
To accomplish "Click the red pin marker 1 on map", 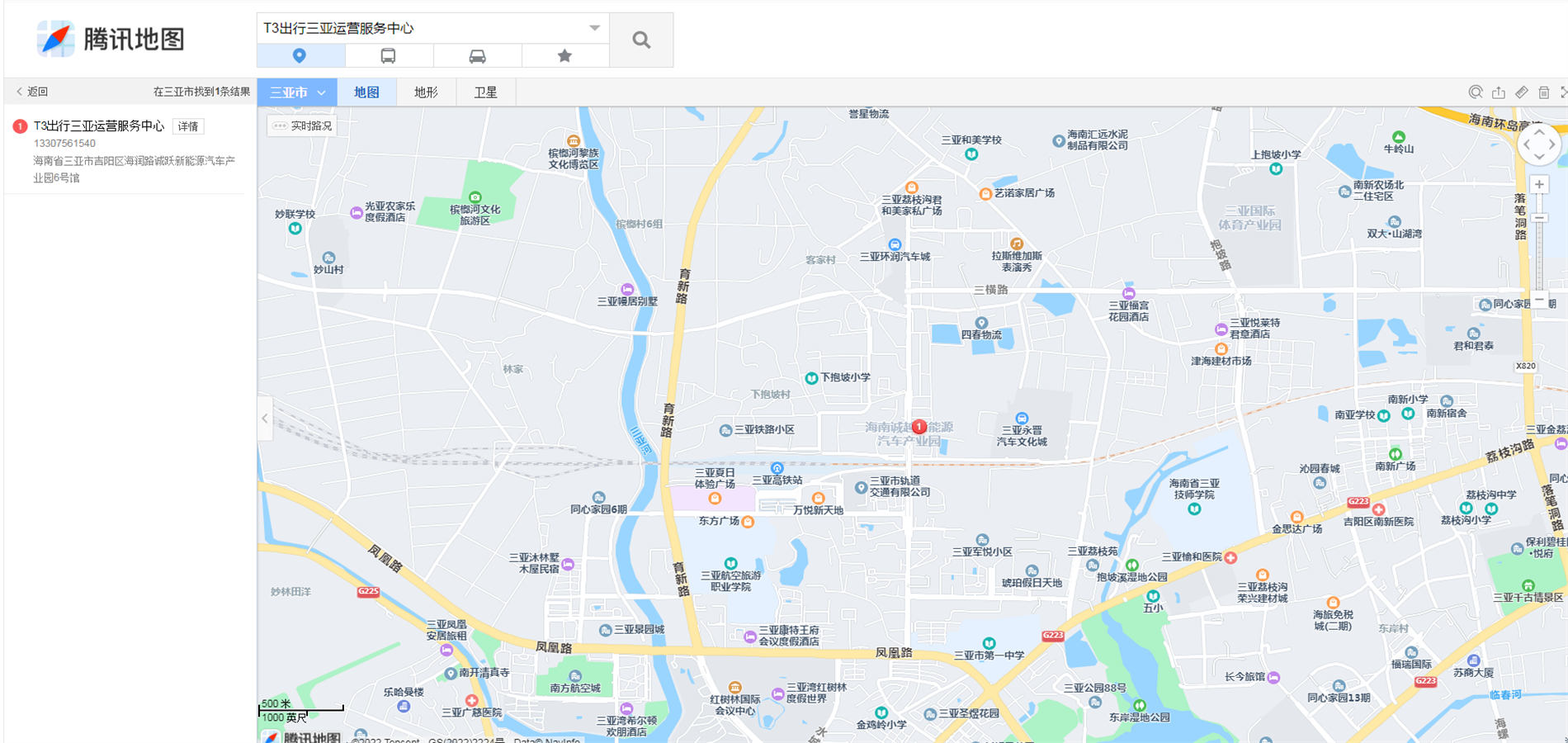I will (x=919, y=427).
